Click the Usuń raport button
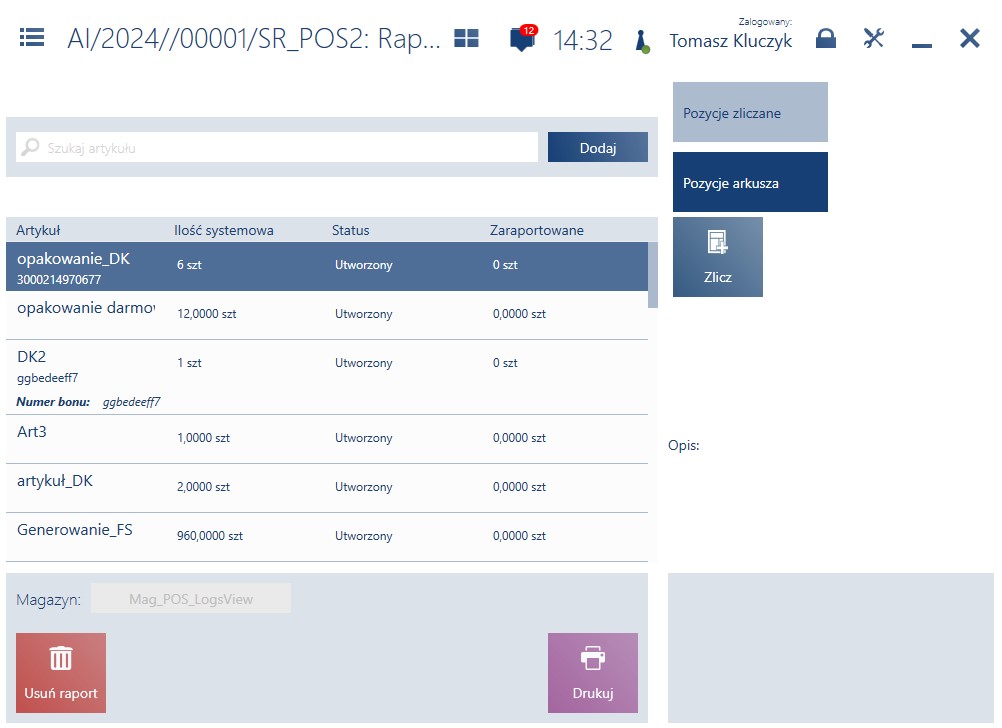This screenshot has width=1002, height=728. coord(61,672)
